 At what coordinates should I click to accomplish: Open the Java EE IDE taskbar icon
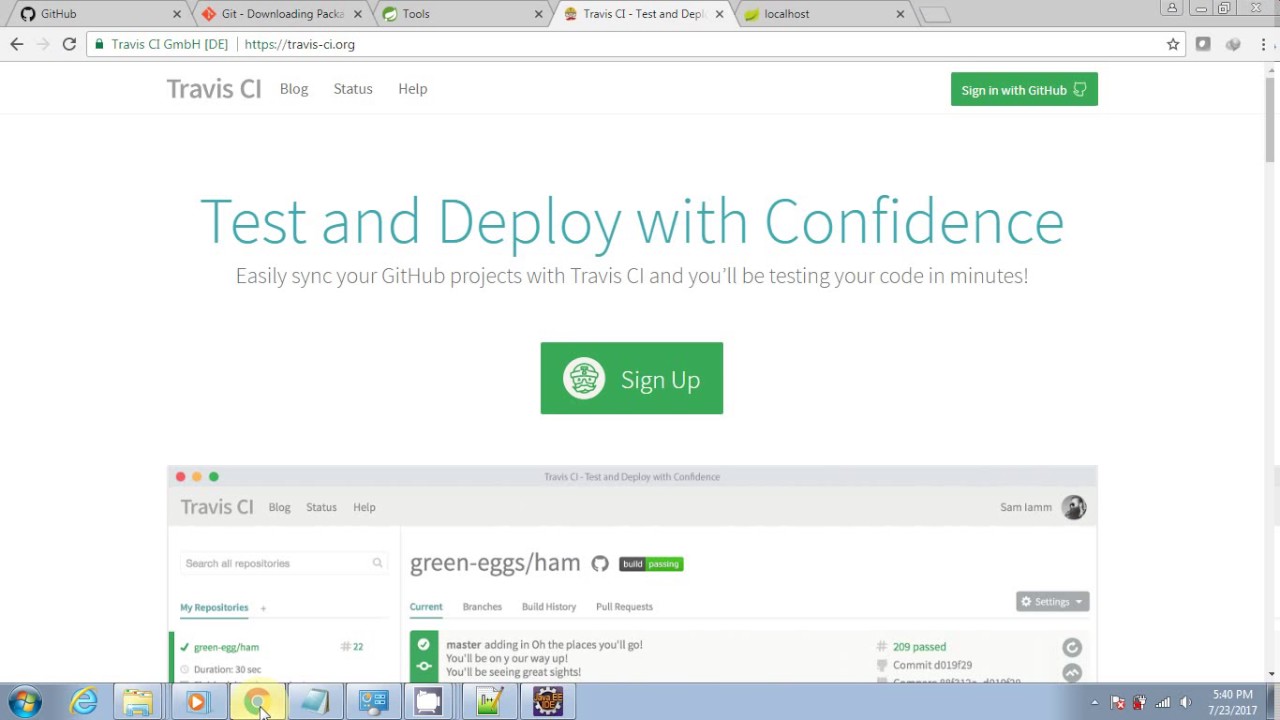(548, 702)
